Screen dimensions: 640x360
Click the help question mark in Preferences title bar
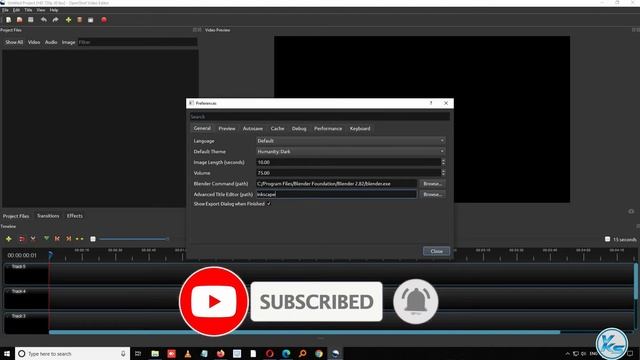point(431,103)
